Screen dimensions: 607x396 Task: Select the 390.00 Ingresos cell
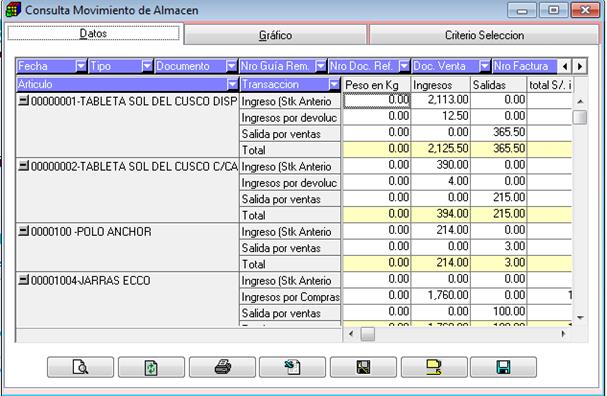441,165
